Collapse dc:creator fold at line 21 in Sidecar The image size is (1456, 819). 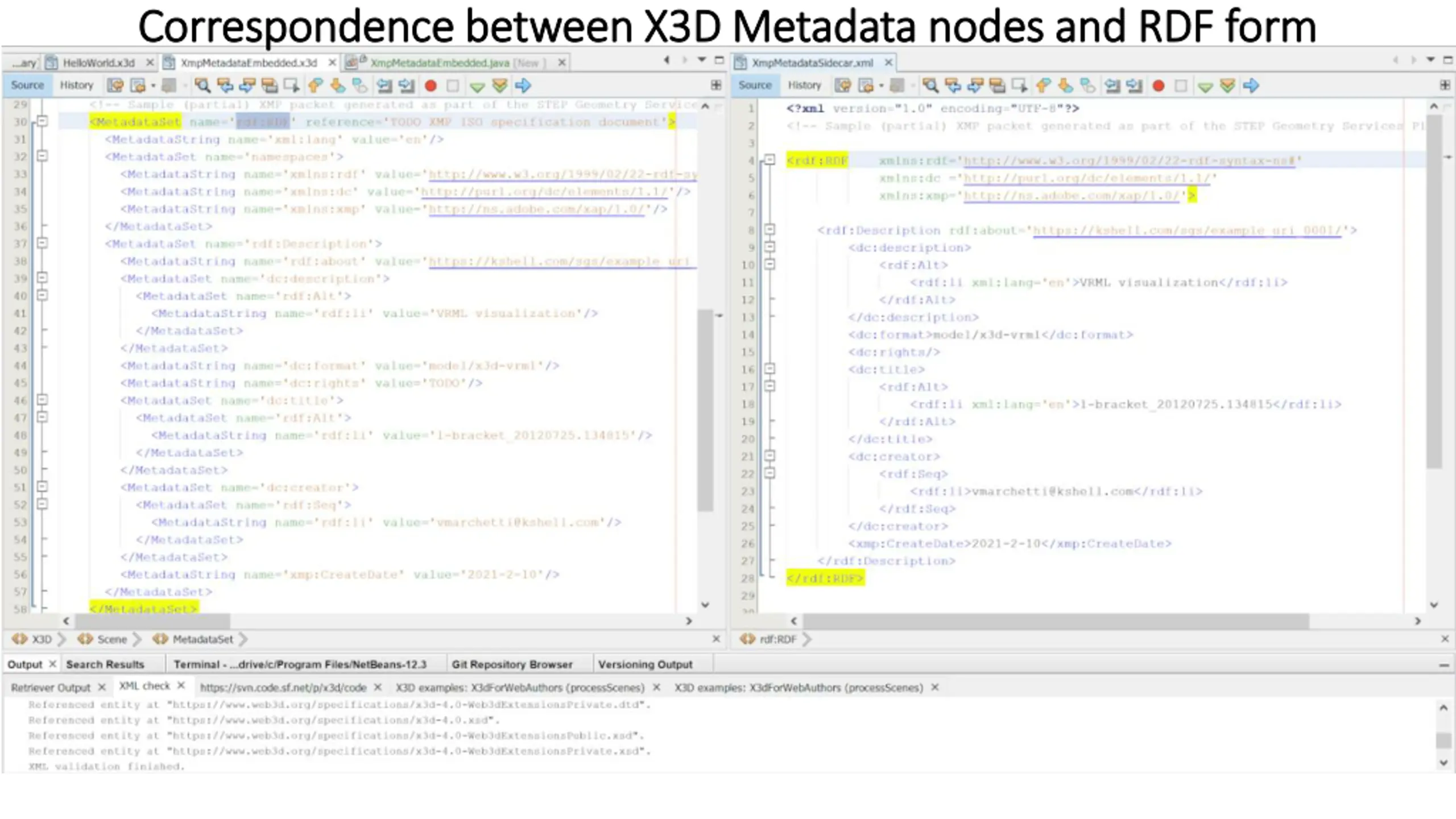(x=770, y=456)
